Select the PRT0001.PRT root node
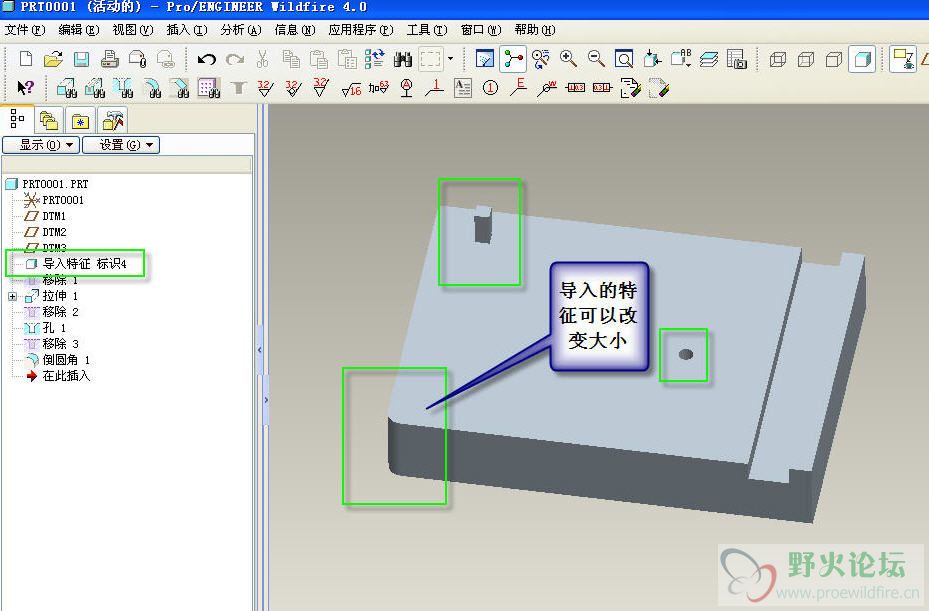The width and height of the screenshot is (929, 611). tap(55, 184)
